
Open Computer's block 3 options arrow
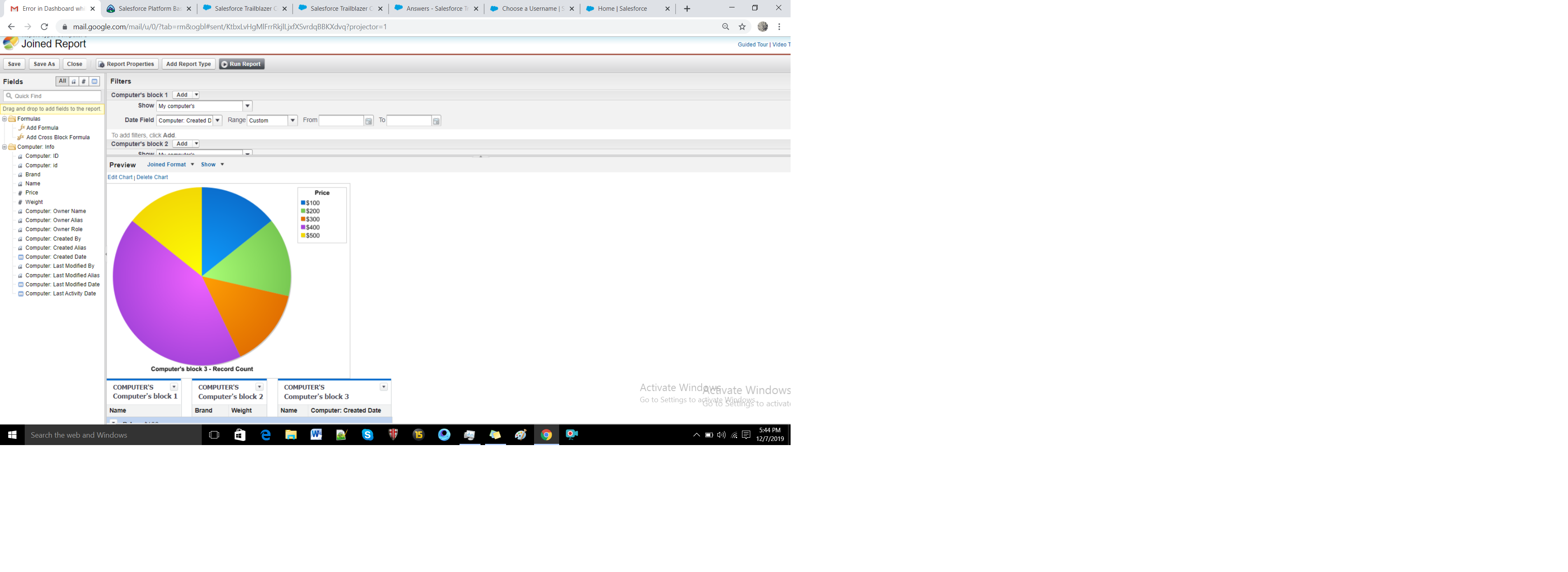point(383,387)
